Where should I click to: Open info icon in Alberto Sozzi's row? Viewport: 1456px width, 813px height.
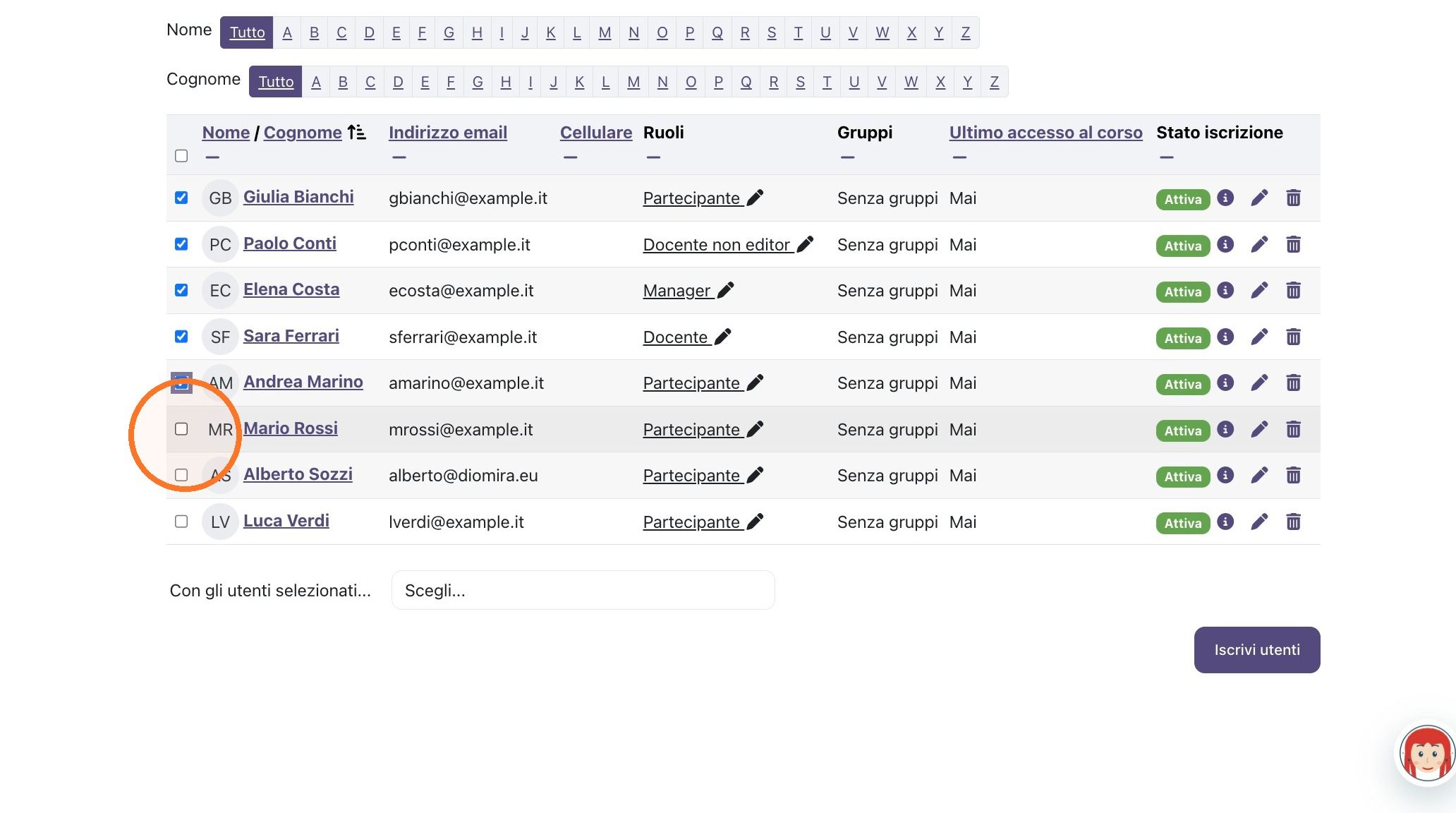[x=1225, y=475]
